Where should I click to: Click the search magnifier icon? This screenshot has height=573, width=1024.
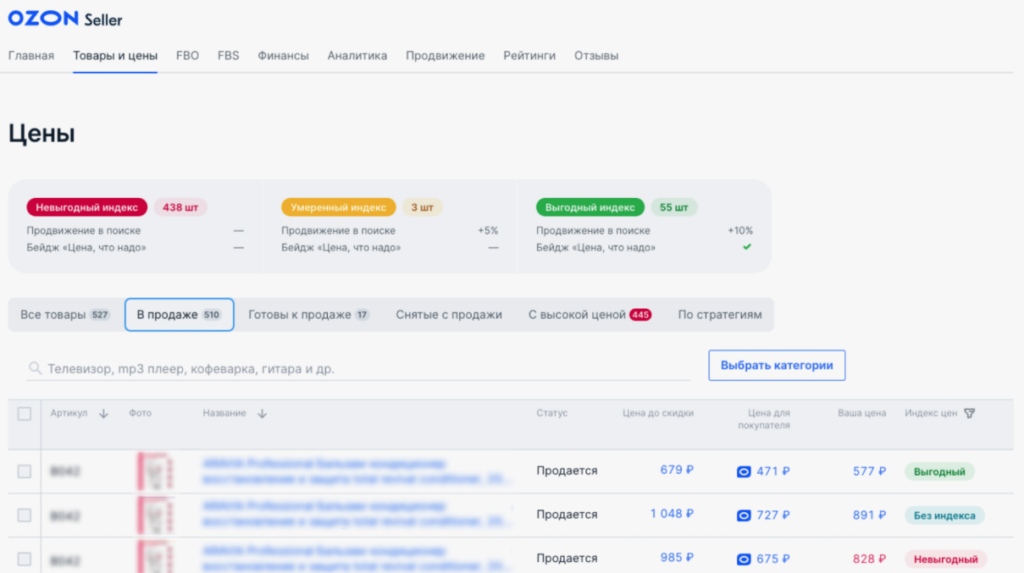click(x=35, y=368)
